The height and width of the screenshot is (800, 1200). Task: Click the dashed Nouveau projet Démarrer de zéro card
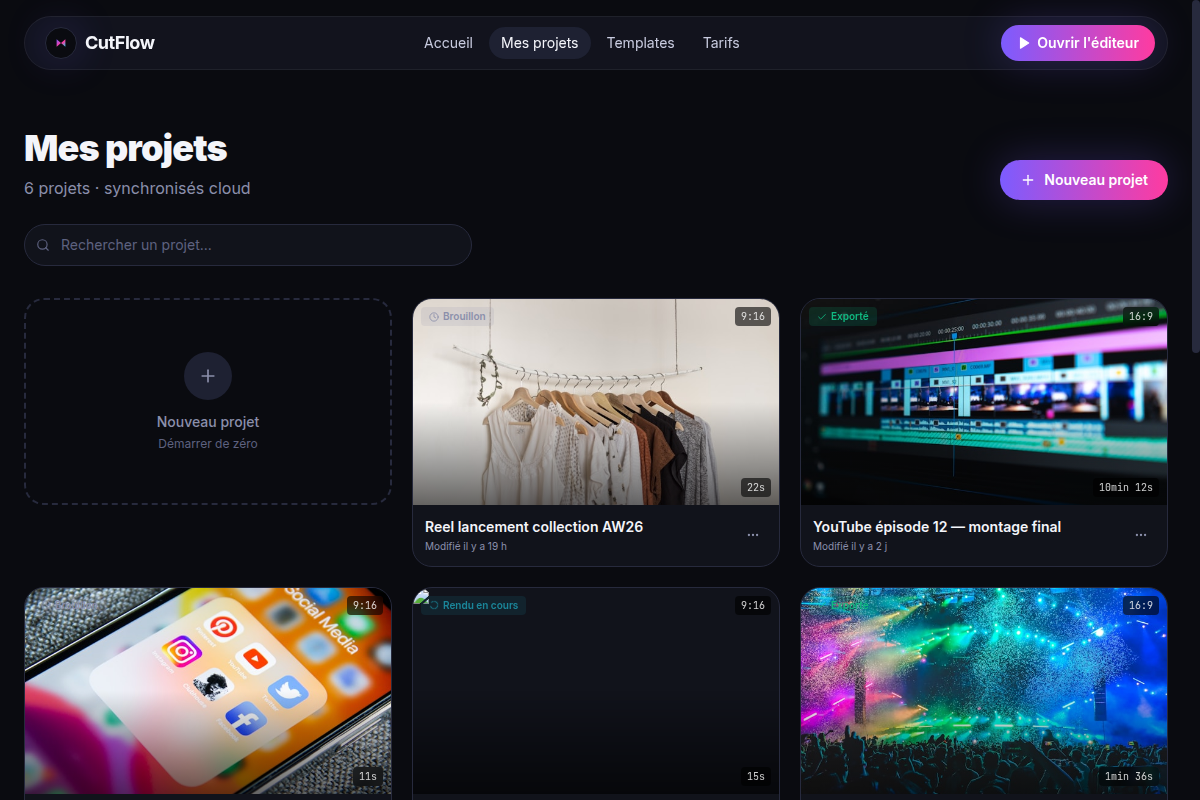(208, 401)
